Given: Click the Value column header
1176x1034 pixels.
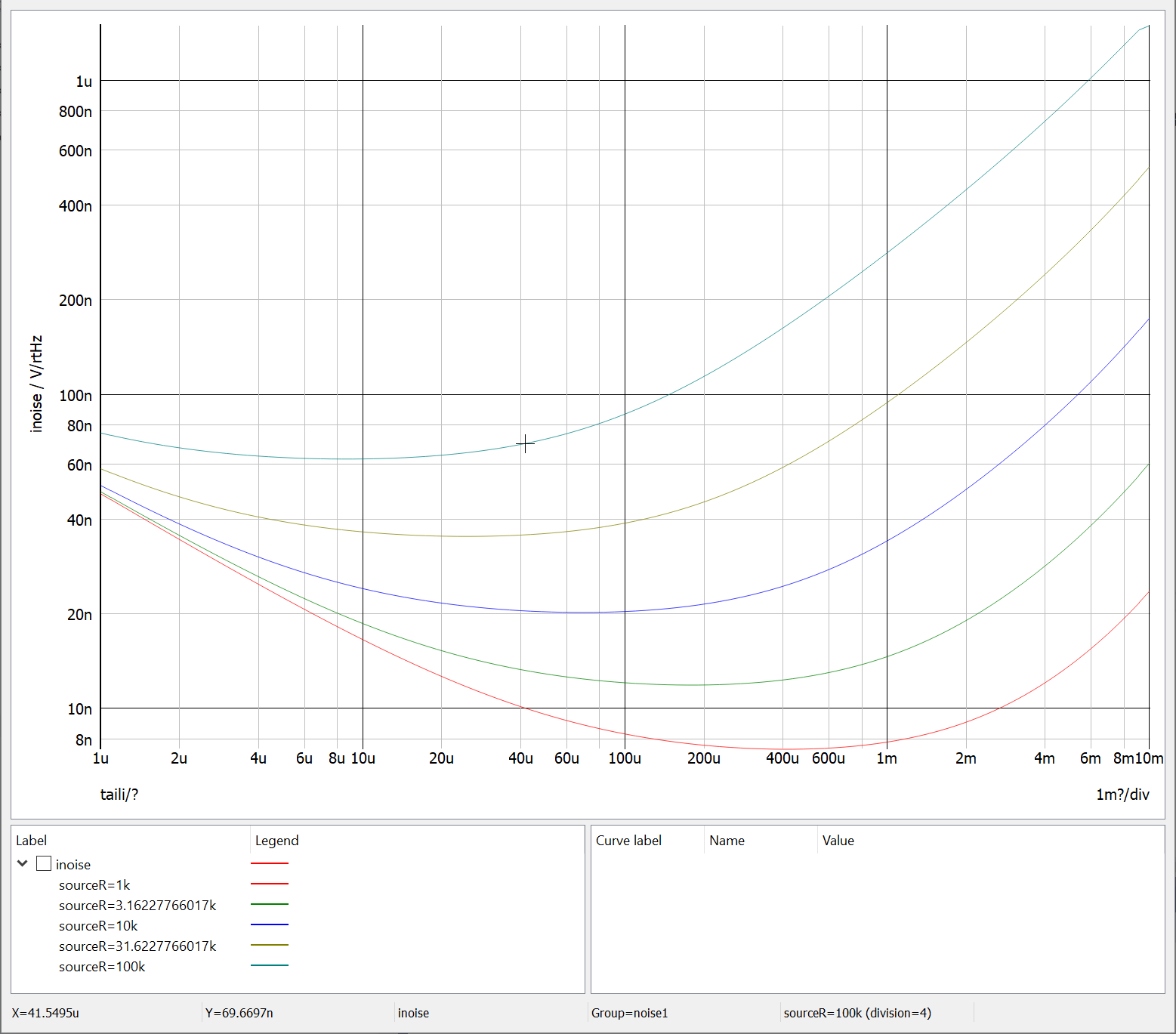Looking at the screenshot, I should pyautogui.click(x=838, y=841).
